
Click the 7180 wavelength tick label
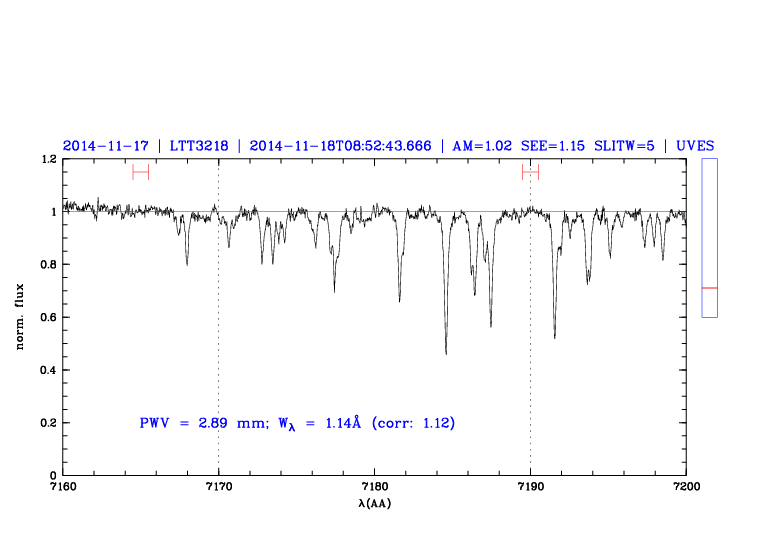(x=374, y=487)
